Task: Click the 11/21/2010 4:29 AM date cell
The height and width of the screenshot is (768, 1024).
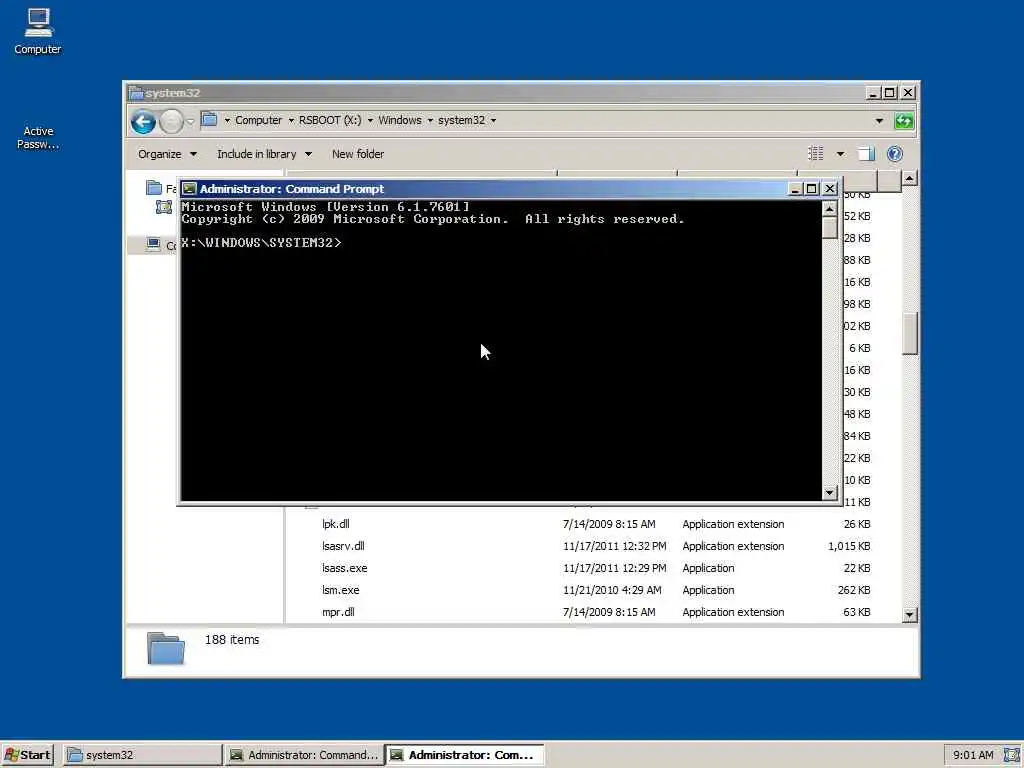Action: coord(612,590)
